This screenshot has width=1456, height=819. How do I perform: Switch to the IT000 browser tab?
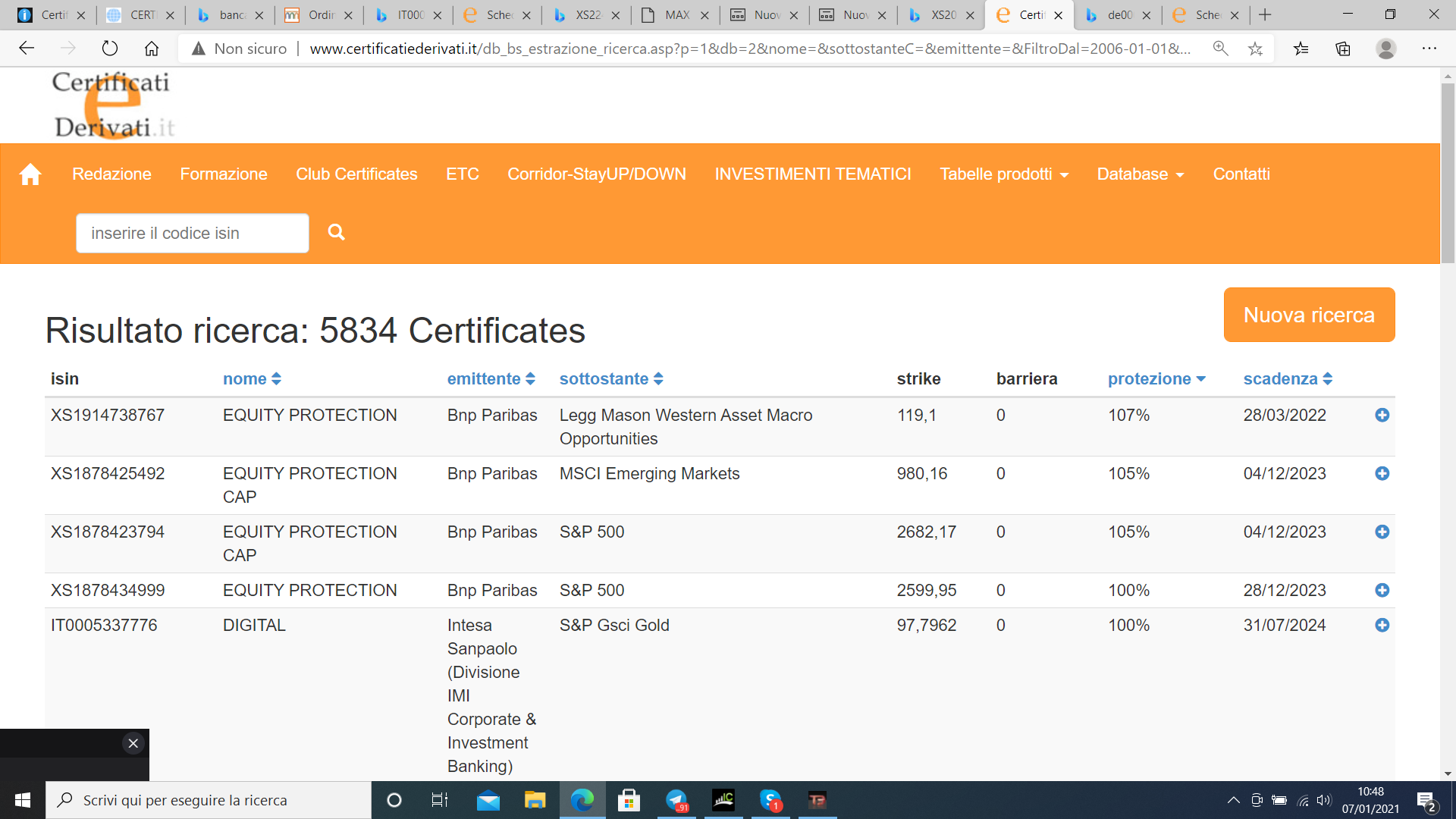[409, 14]
